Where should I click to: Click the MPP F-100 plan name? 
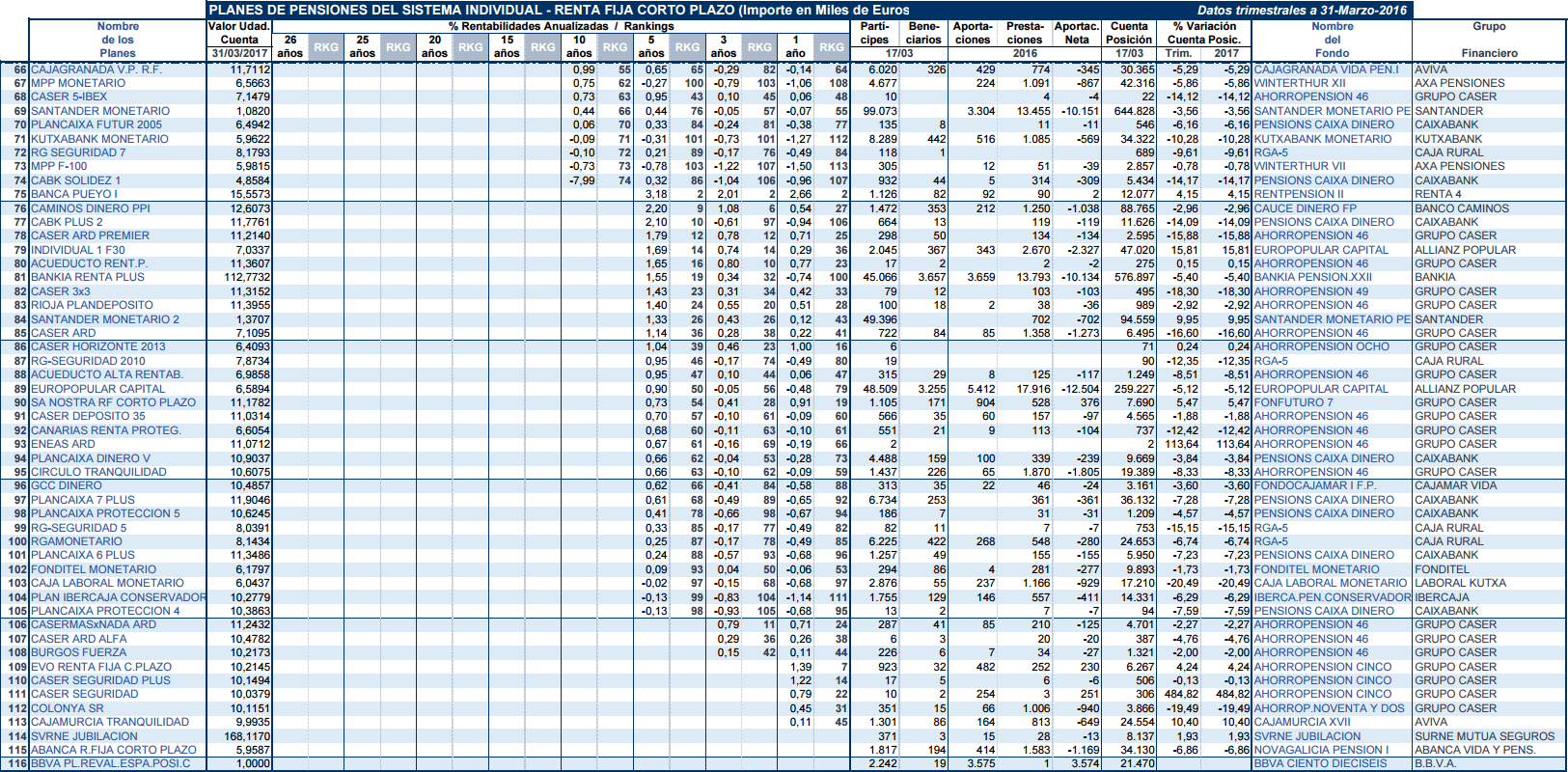point(59,166)
